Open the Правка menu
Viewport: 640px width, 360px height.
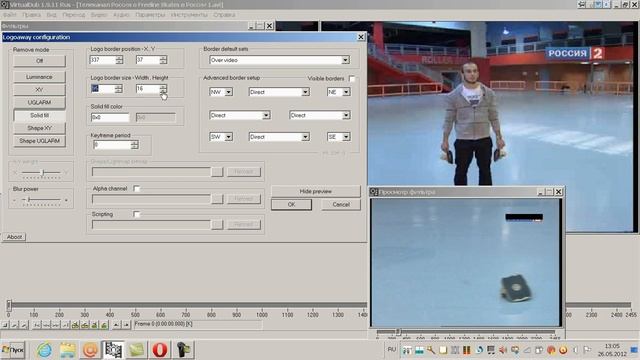click(31, 15)
